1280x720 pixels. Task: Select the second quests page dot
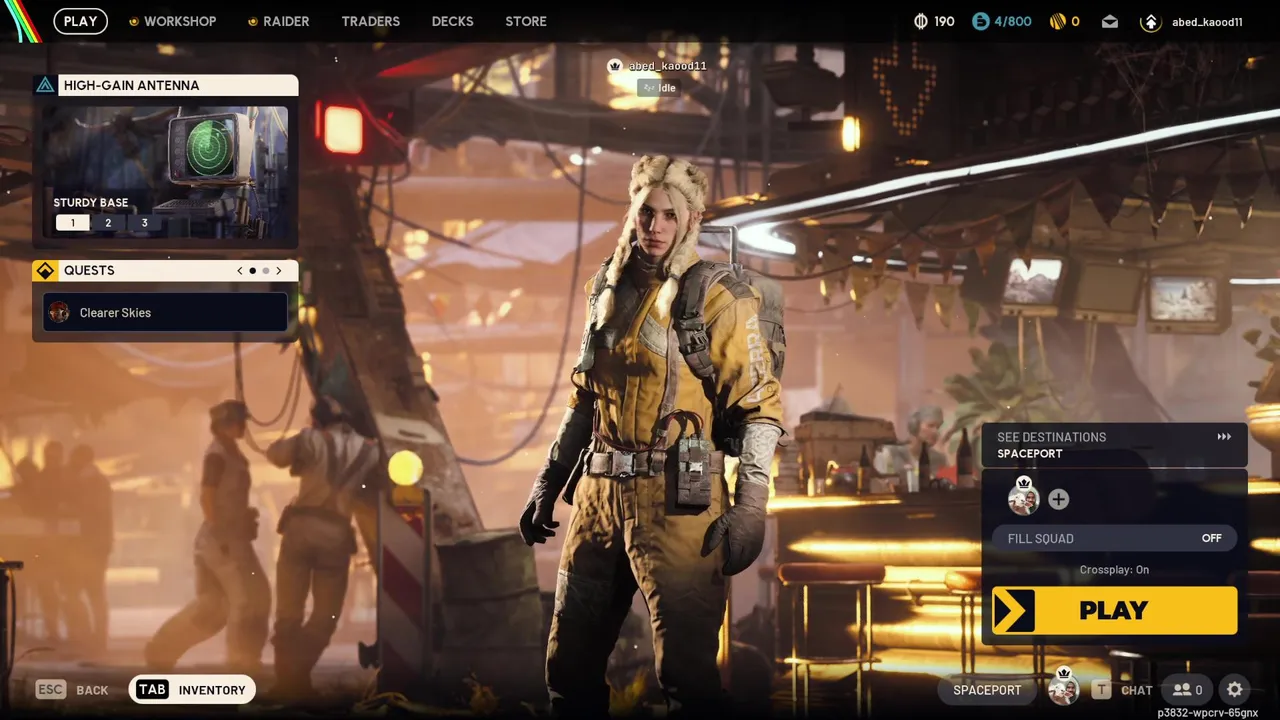pos(266,271)
